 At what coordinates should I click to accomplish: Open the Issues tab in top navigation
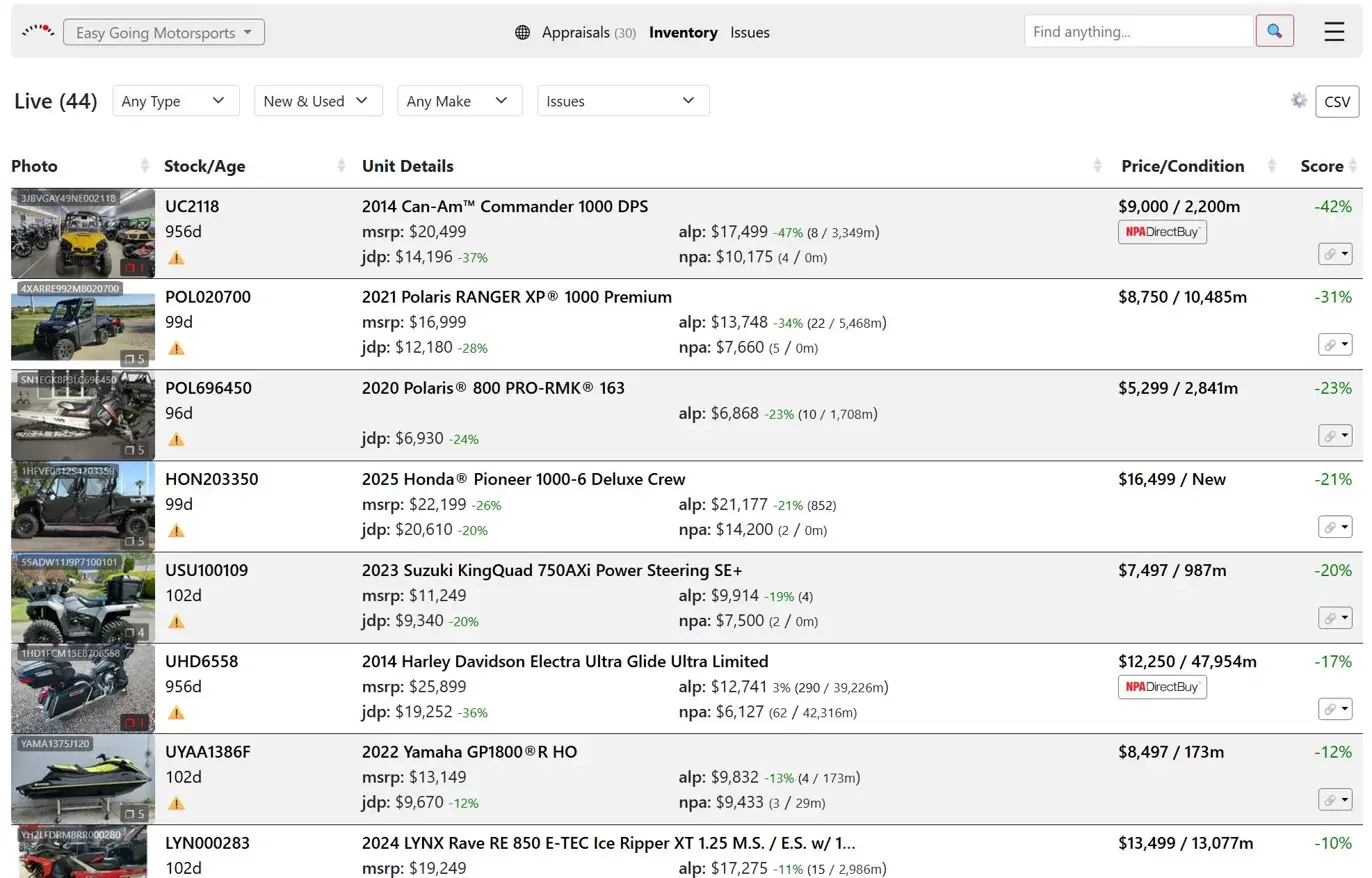pyautogui.click(x=750, y=32)
